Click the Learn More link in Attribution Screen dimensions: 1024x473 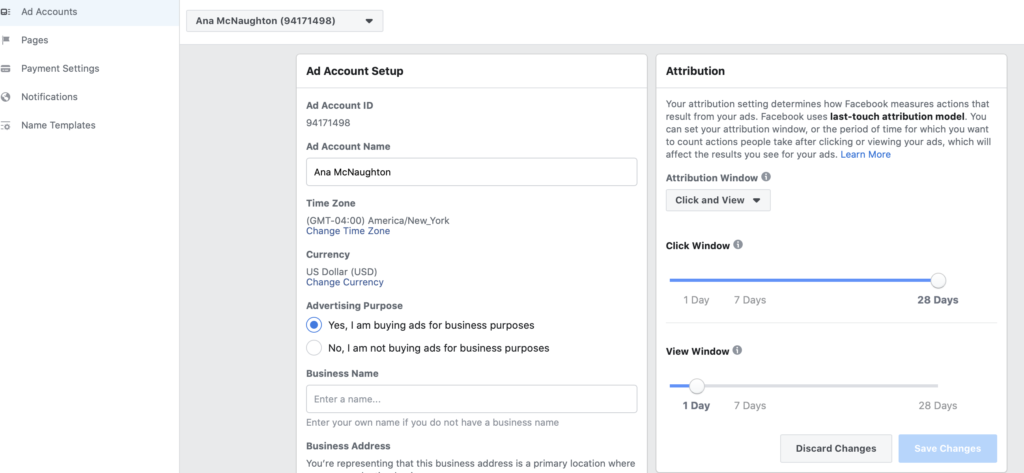click(865, 155)
